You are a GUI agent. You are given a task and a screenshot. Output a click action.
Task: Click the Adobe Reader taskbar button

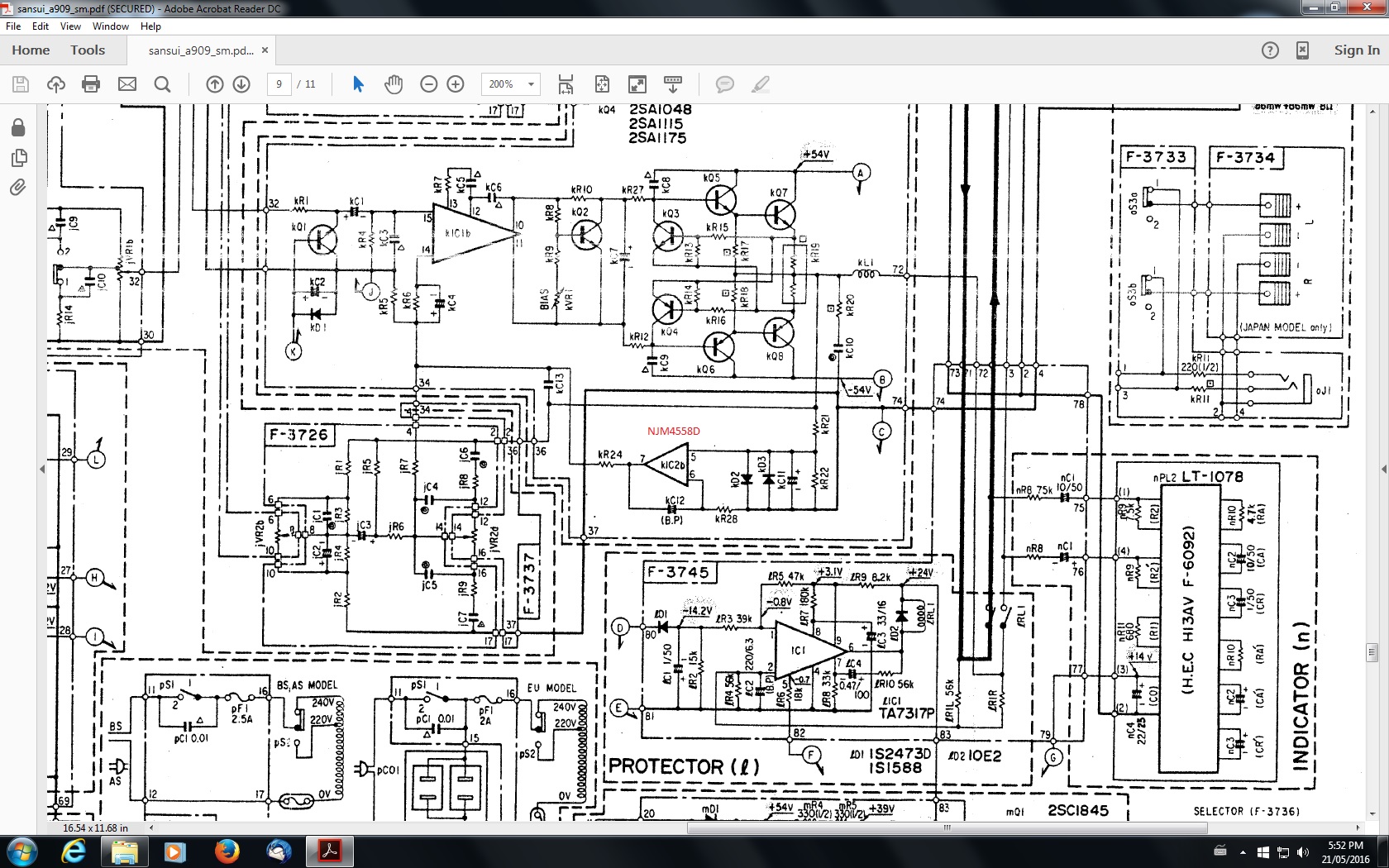click(x=330, y=851)
